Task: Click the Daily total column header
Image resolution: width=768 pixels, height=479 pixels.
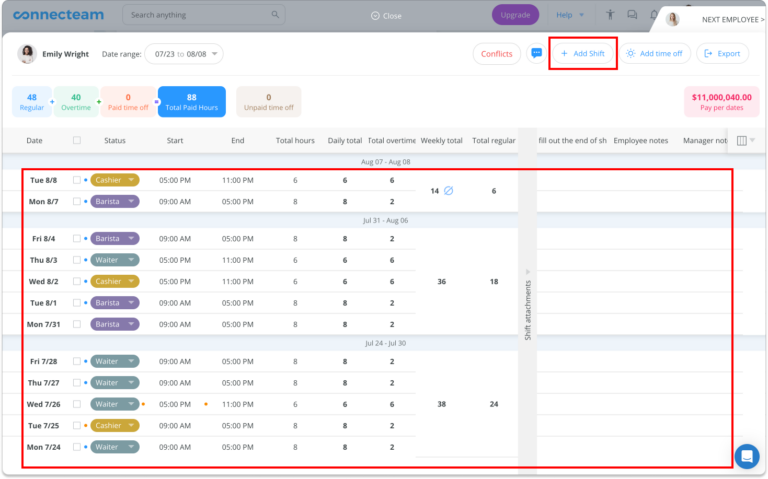Action: (345, 141)
